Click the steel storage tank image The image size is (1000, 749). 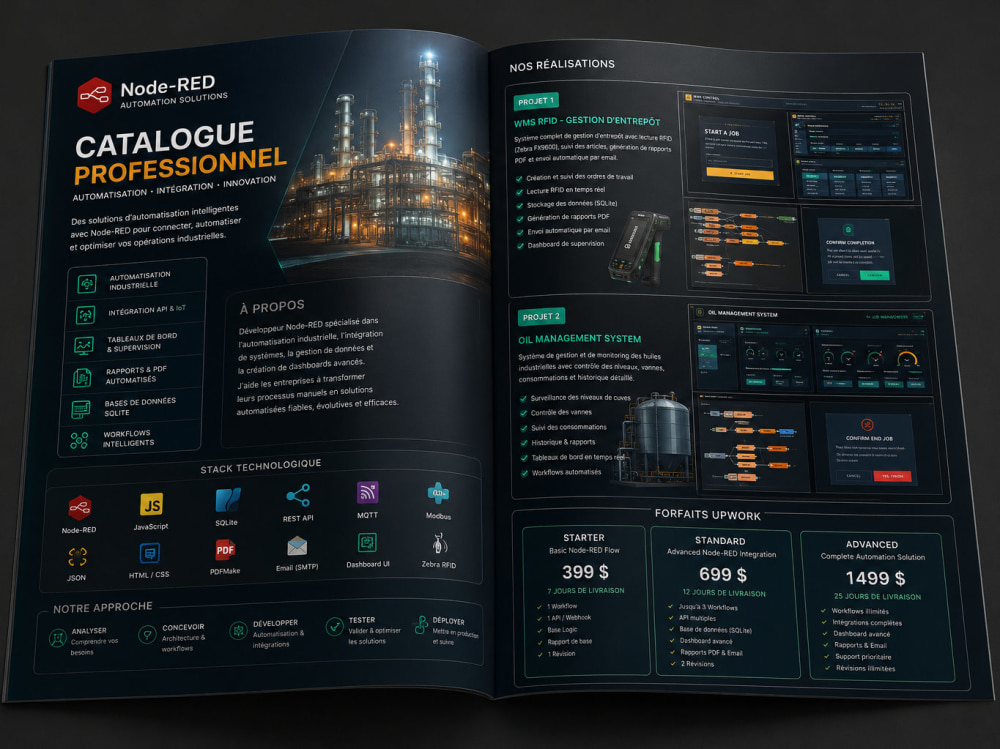click(x=654, y=438)
